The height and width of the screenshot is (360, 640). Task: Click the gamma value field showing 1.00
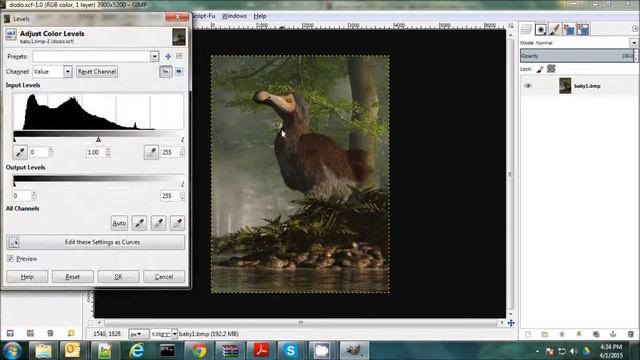pyautogui.click(x=96, y=152)
